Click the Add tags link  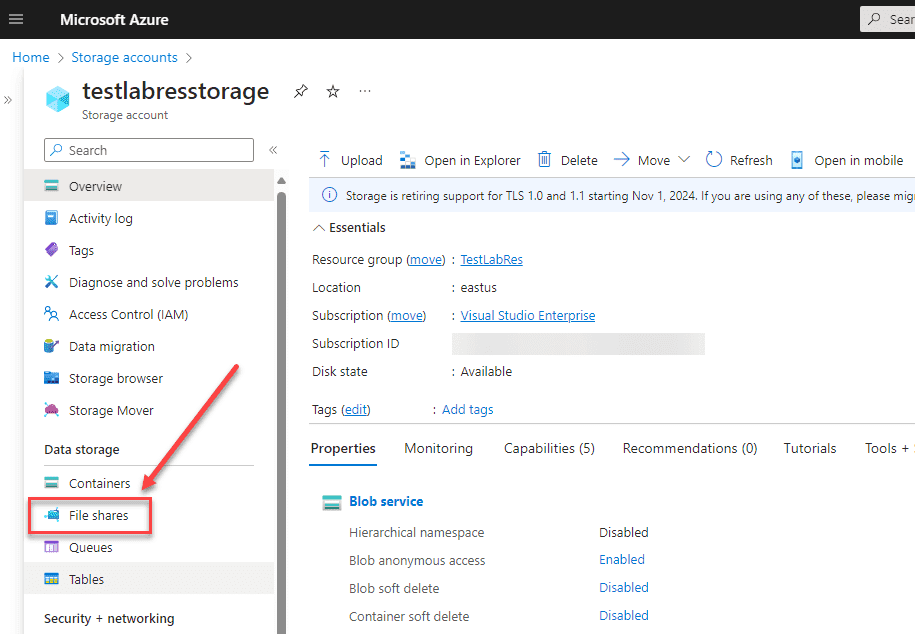click(x=467, y=409)
